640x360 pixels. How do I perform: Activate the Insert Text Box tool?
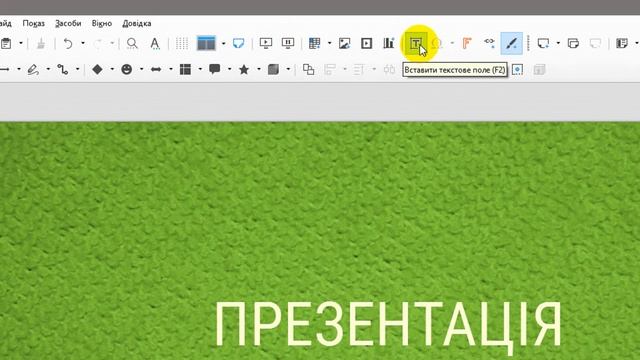tap(416, 43)
